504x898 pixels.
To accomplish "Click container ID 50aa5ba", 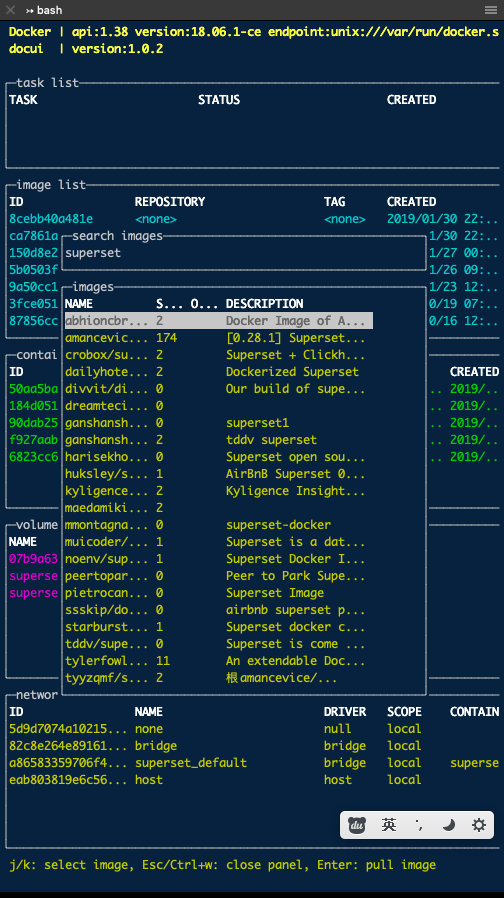I will (x=34, y=389).
